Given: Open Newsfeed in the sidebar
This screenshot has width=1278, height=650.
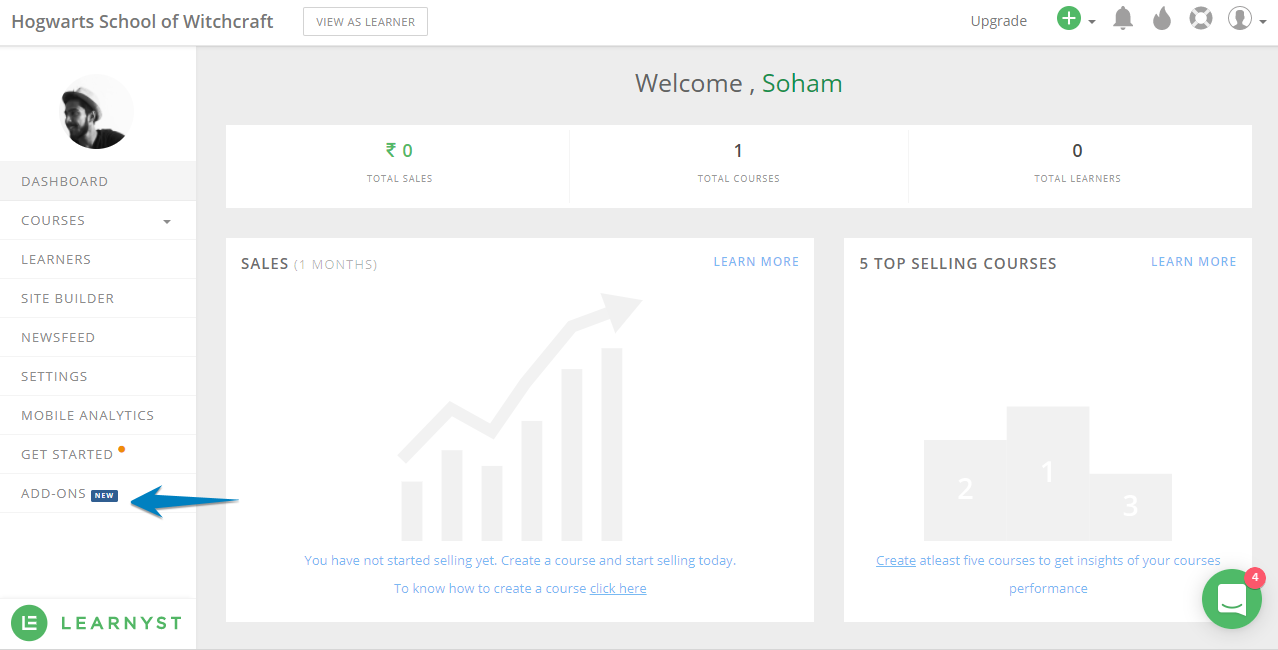Looking at the screenshot, I should coord(98,337).
